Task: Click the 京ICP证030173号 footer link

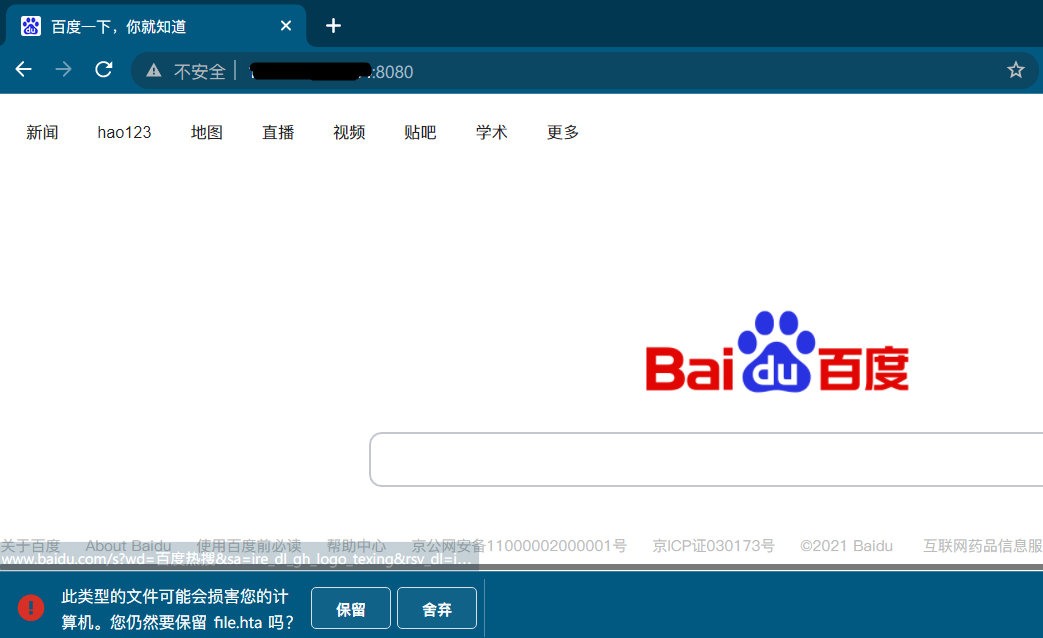Action: click(x=713, y=546)
